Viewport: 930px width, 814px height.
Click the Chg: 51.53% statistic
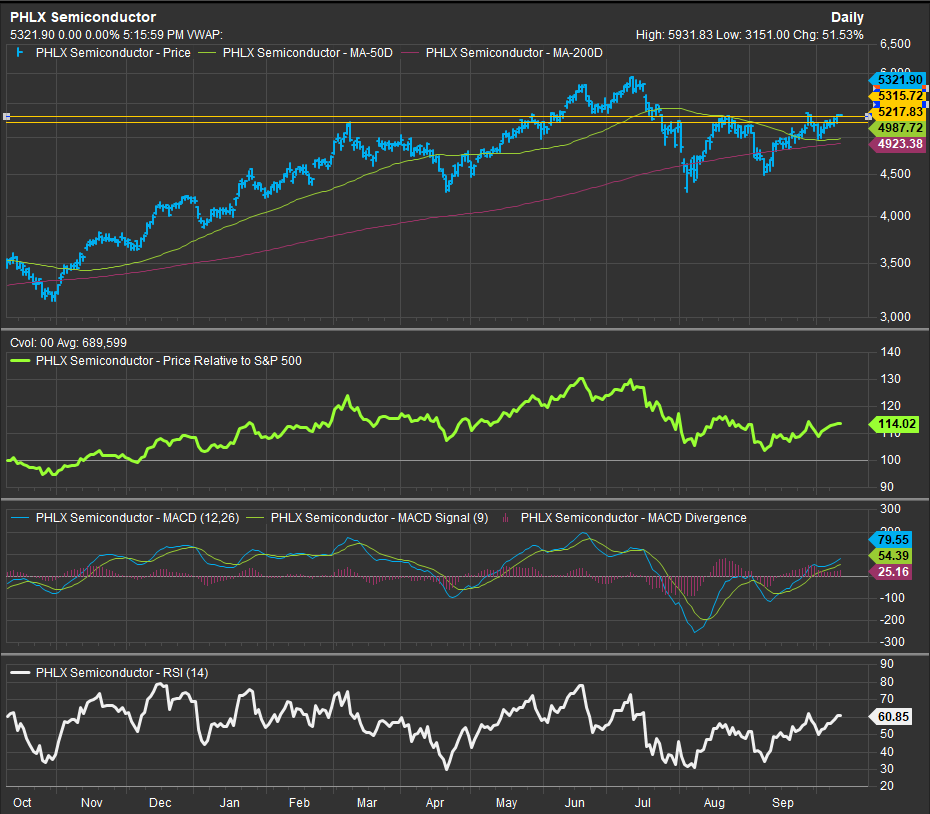[x=829, y=35]
